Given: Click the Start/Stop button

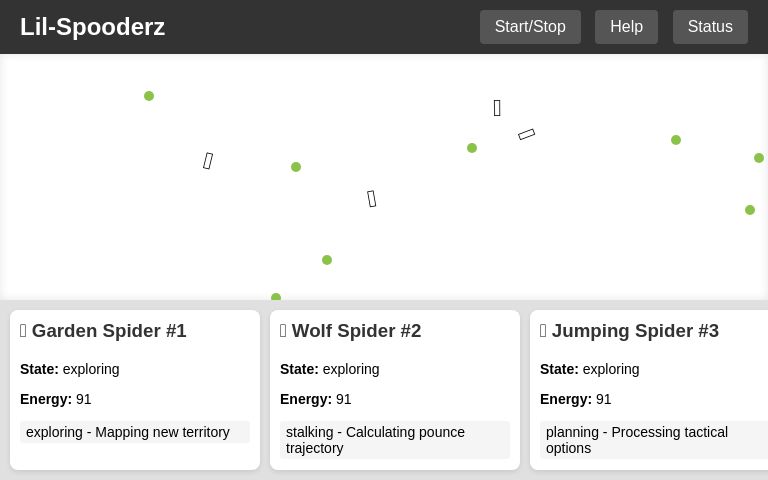Looking at the screenshot, I should pos(530,27).
